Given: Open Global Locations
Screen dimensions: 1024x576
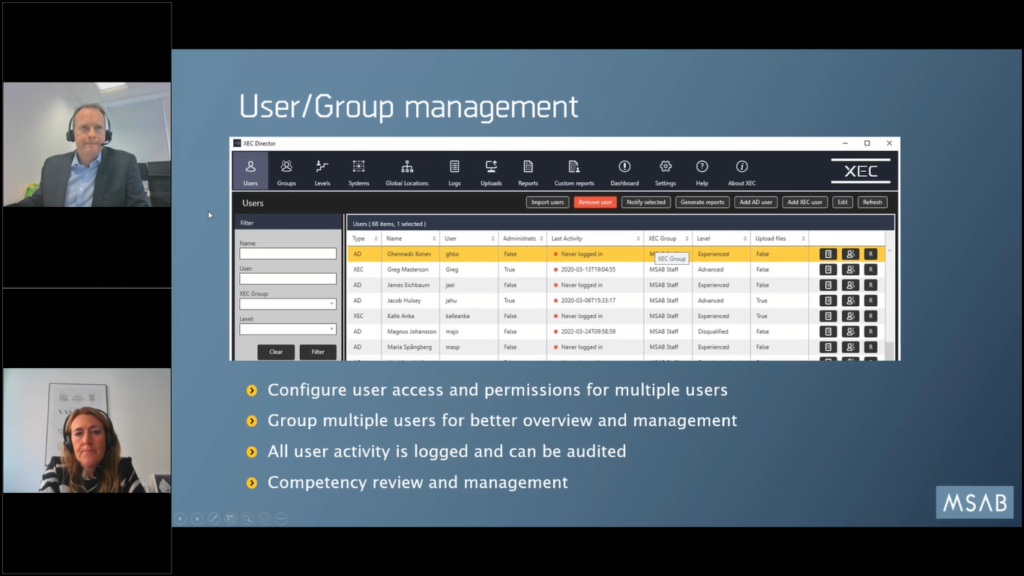Looking at the screenshot, I should pyautogui.click(x=407, y=172).
